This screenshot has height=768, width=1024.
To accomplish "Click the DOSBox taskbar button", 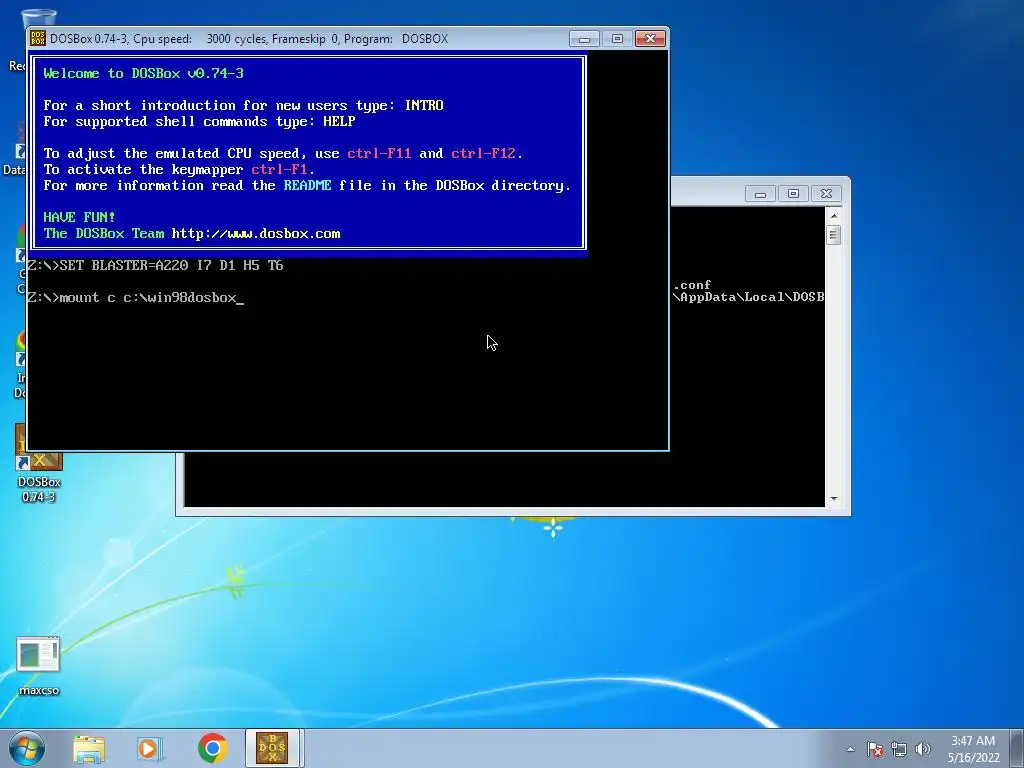I will (x=272, y=748).
